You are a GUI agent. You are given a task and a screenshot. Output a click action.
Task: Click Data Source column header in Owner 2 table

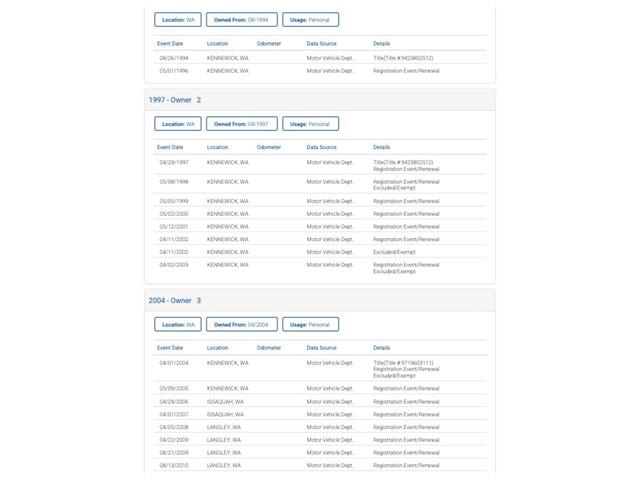point(321,147)
